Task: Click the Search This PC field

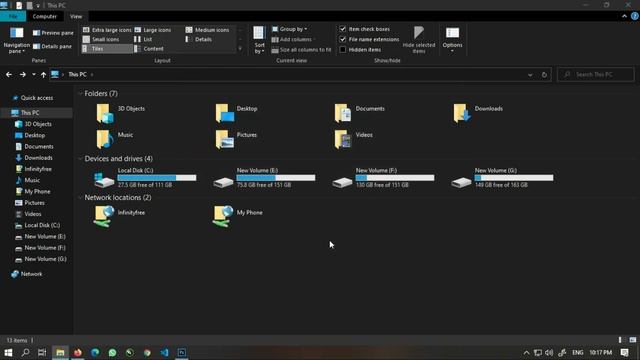Action: click(596, 75)
